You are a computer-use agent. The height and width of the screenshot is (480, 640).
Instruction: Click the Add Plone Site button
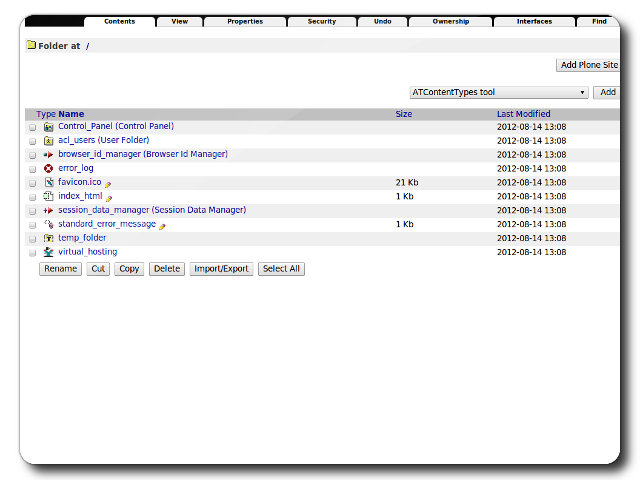589,65
